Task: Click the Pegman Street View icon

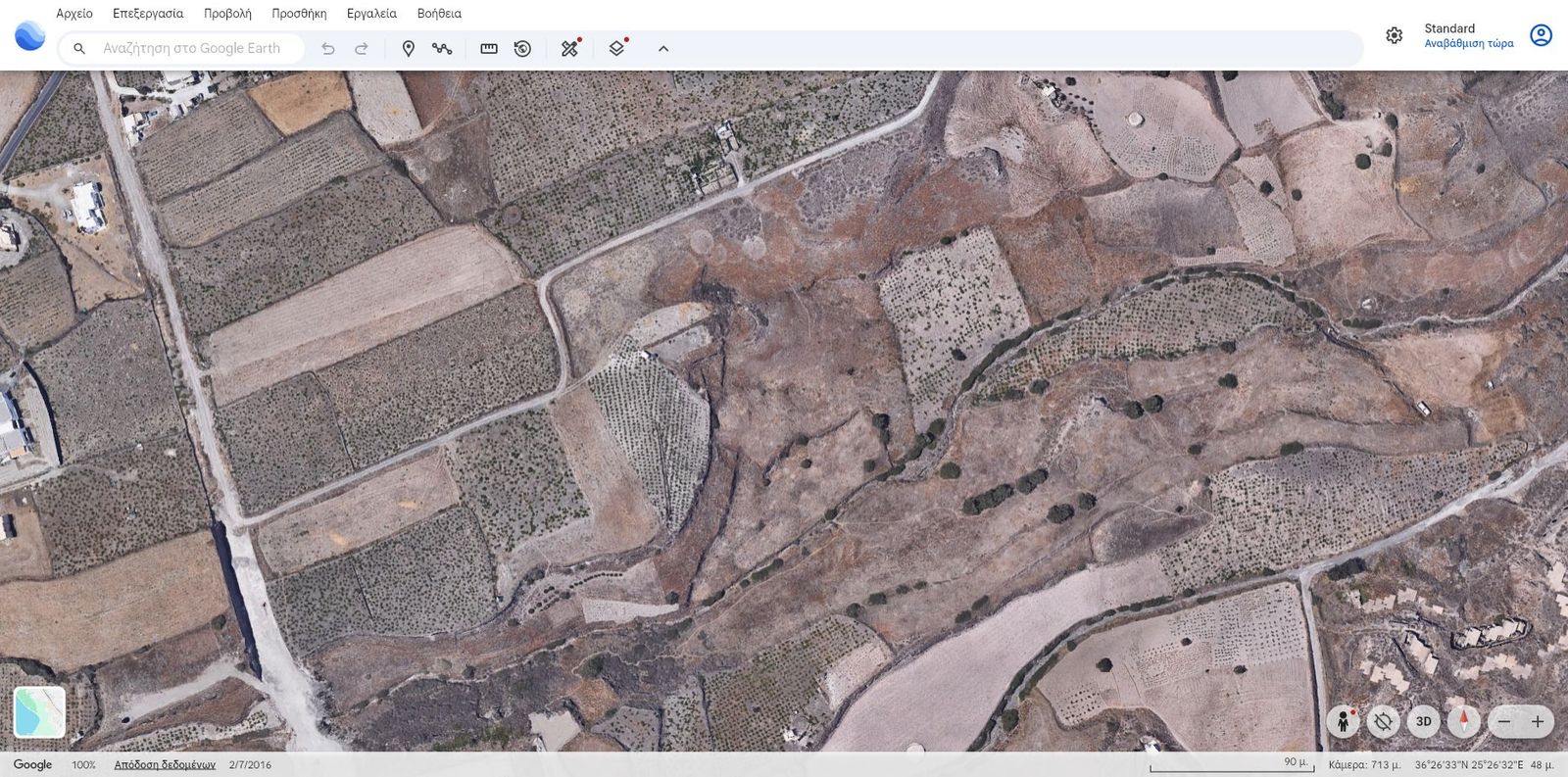Action: (x=1344, y=721)
